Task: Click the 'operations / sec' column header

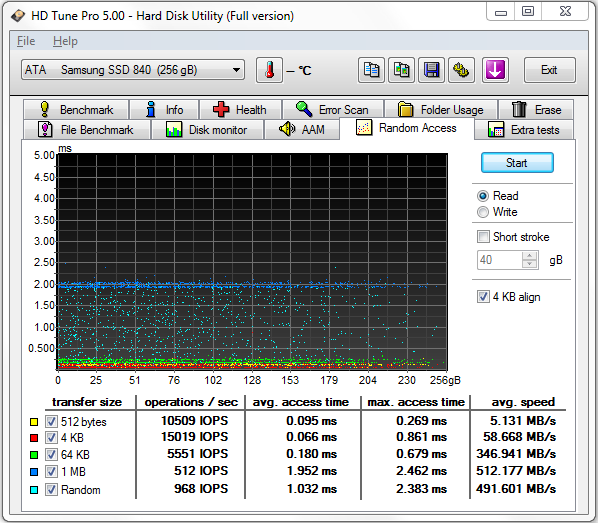Action: [191, 402]
